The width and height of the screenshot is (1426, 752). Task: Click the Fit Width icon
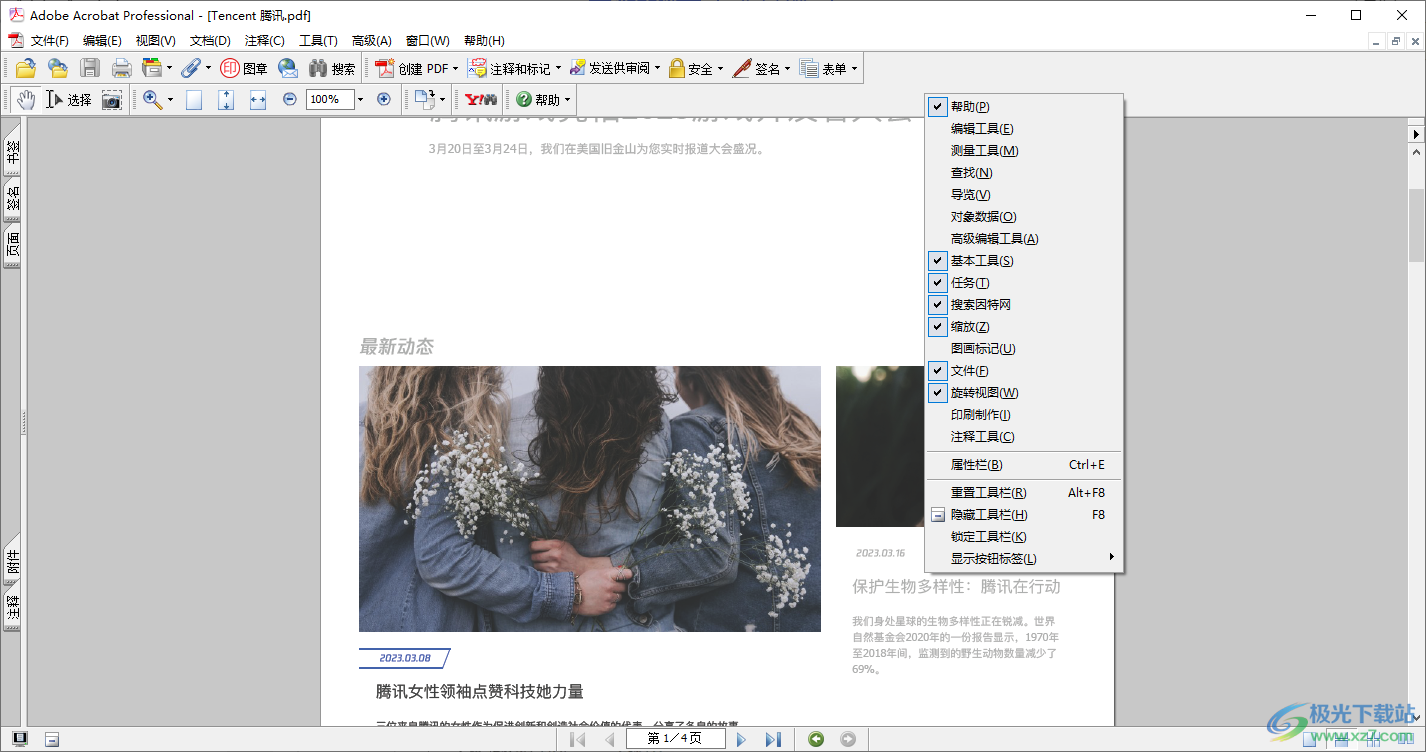tap(258, 99)
